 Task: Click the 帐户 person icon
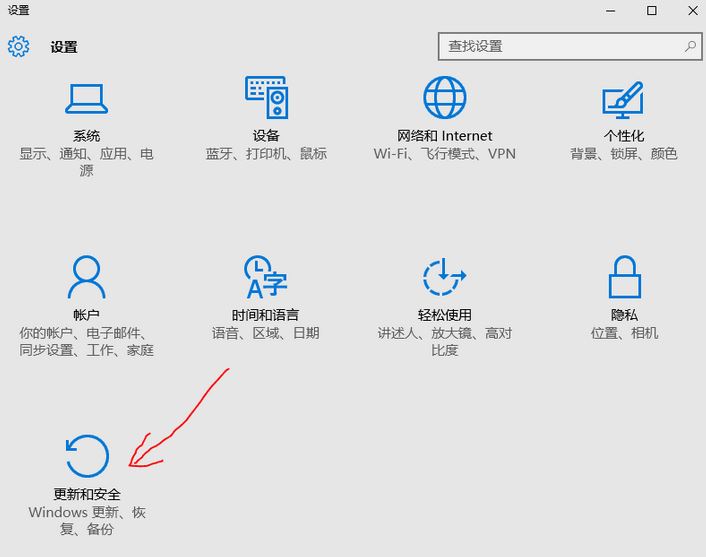pyautogui.click(x=86, y=277)
